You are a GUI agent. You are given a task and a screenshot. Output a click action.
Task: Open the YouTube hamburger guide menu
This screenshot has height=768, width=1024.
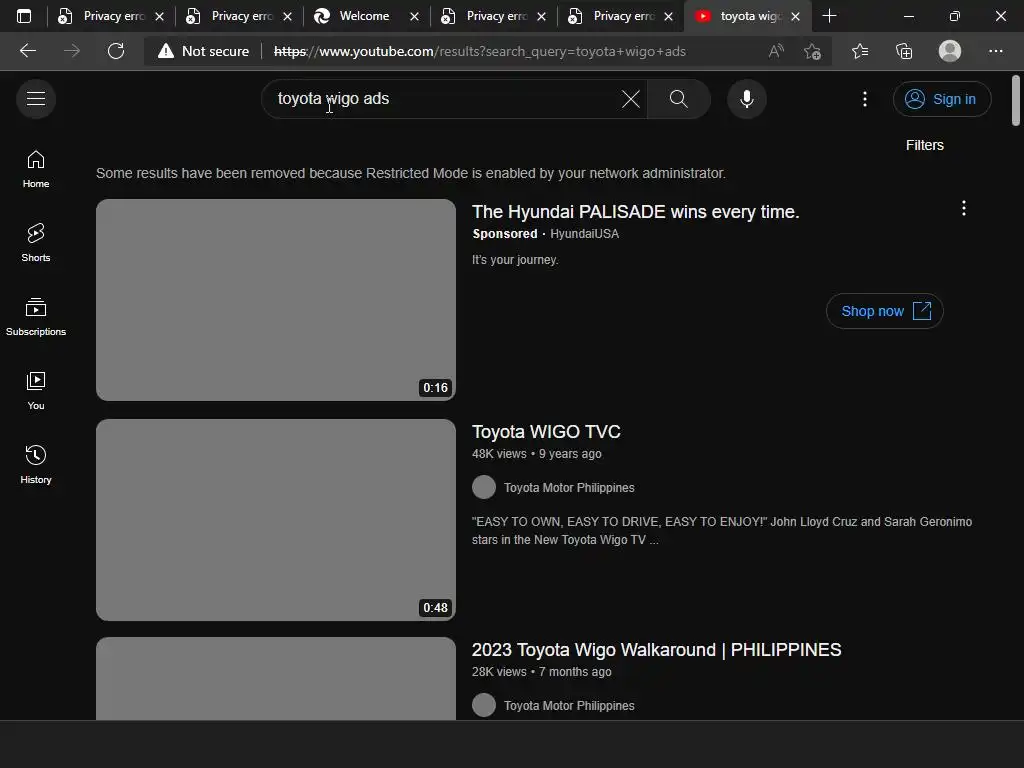pos(36,99)
